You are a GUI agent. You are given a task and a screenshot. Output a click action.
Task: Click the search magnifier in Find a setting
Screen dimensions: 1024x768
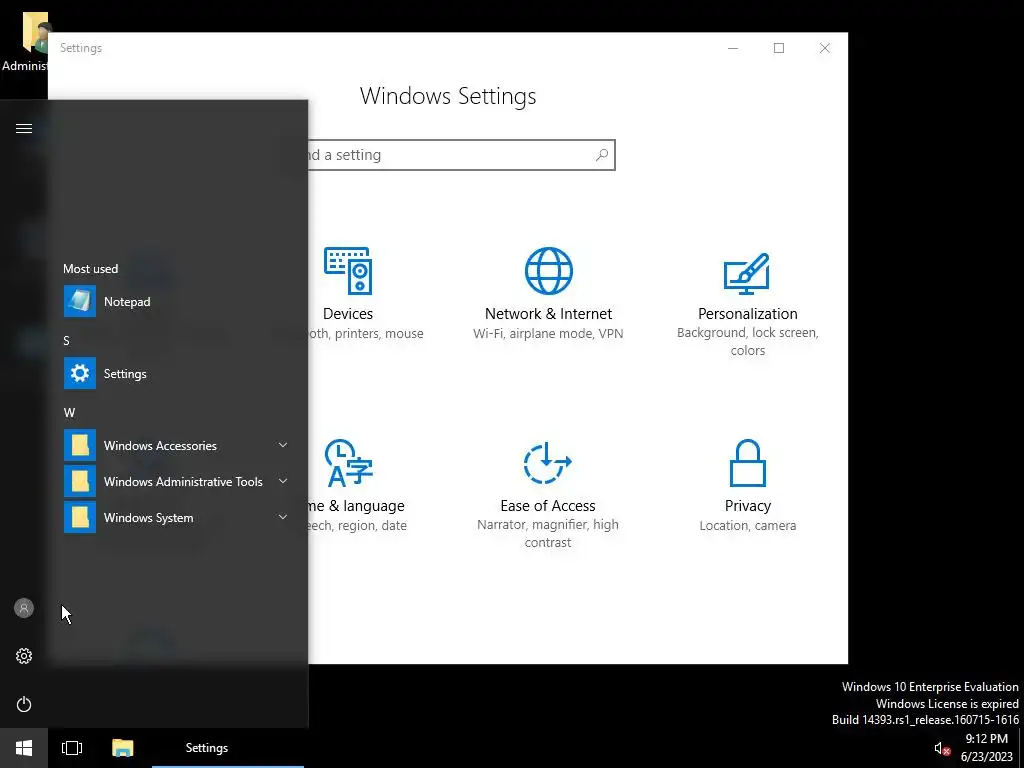click(x=601, y=155)
